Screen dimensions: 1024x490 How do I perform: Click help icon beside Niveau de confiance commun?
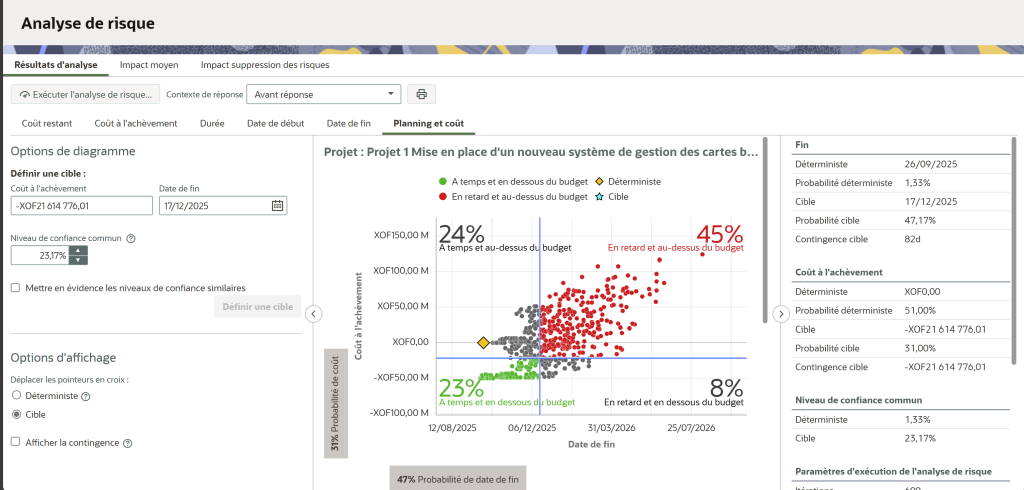click(x=132, y=238)
